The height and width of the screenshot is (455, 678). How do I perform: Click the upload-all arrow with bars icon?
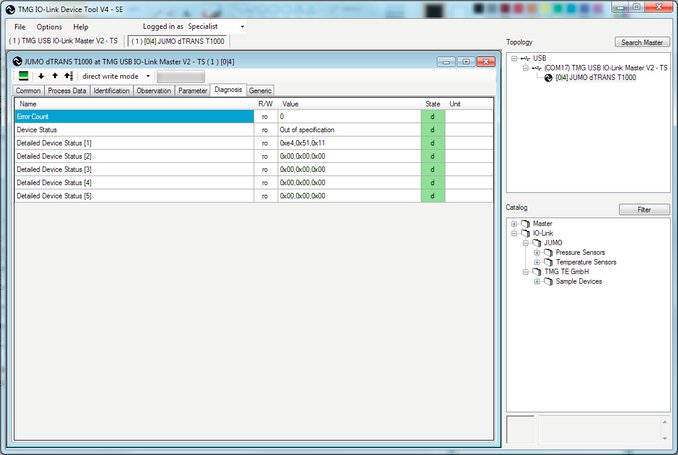tap(69, 76)
